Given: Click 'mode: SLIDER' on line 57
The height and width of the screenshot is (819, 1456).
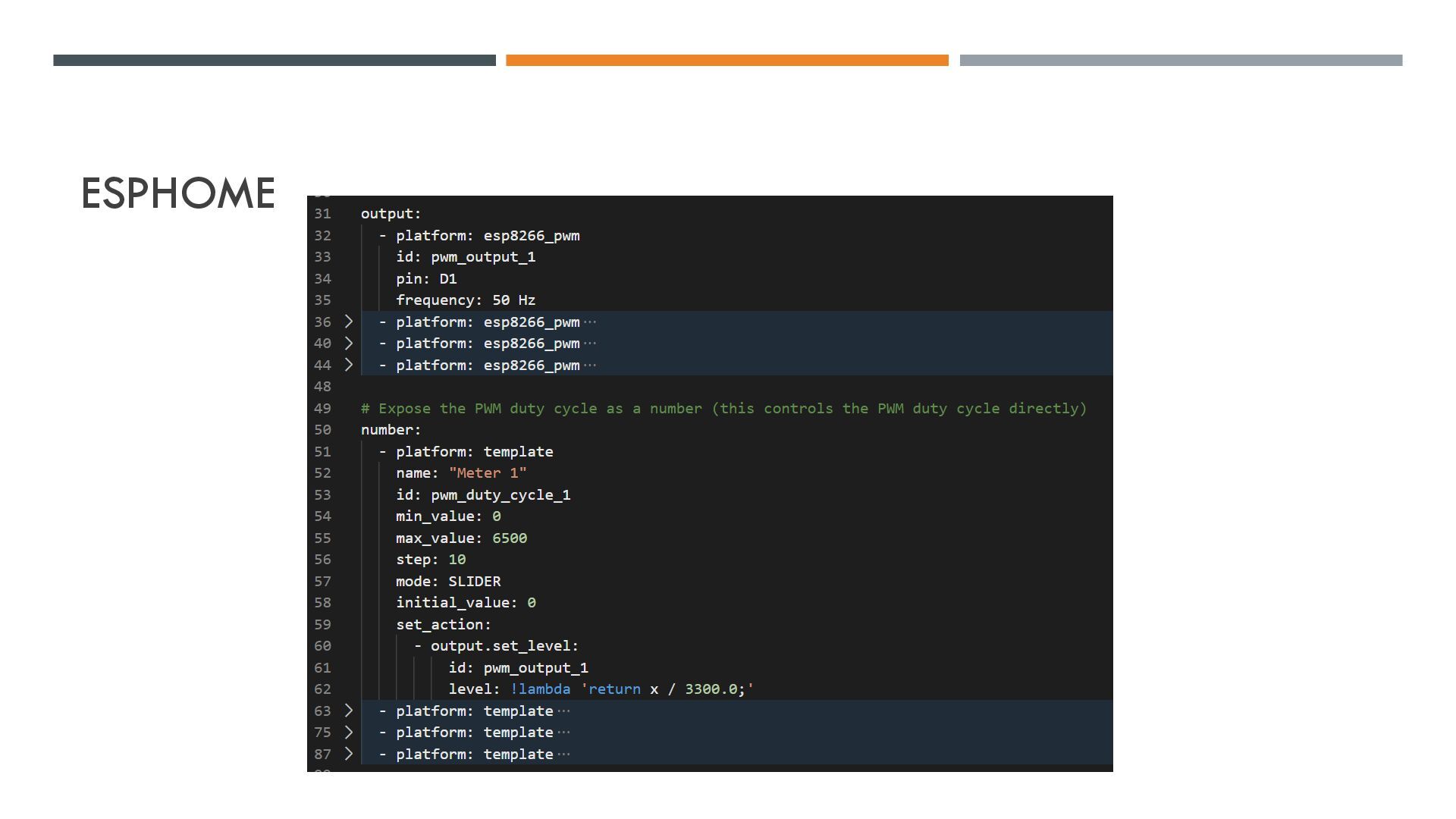Looking at the screenshot, I should 448,582.
